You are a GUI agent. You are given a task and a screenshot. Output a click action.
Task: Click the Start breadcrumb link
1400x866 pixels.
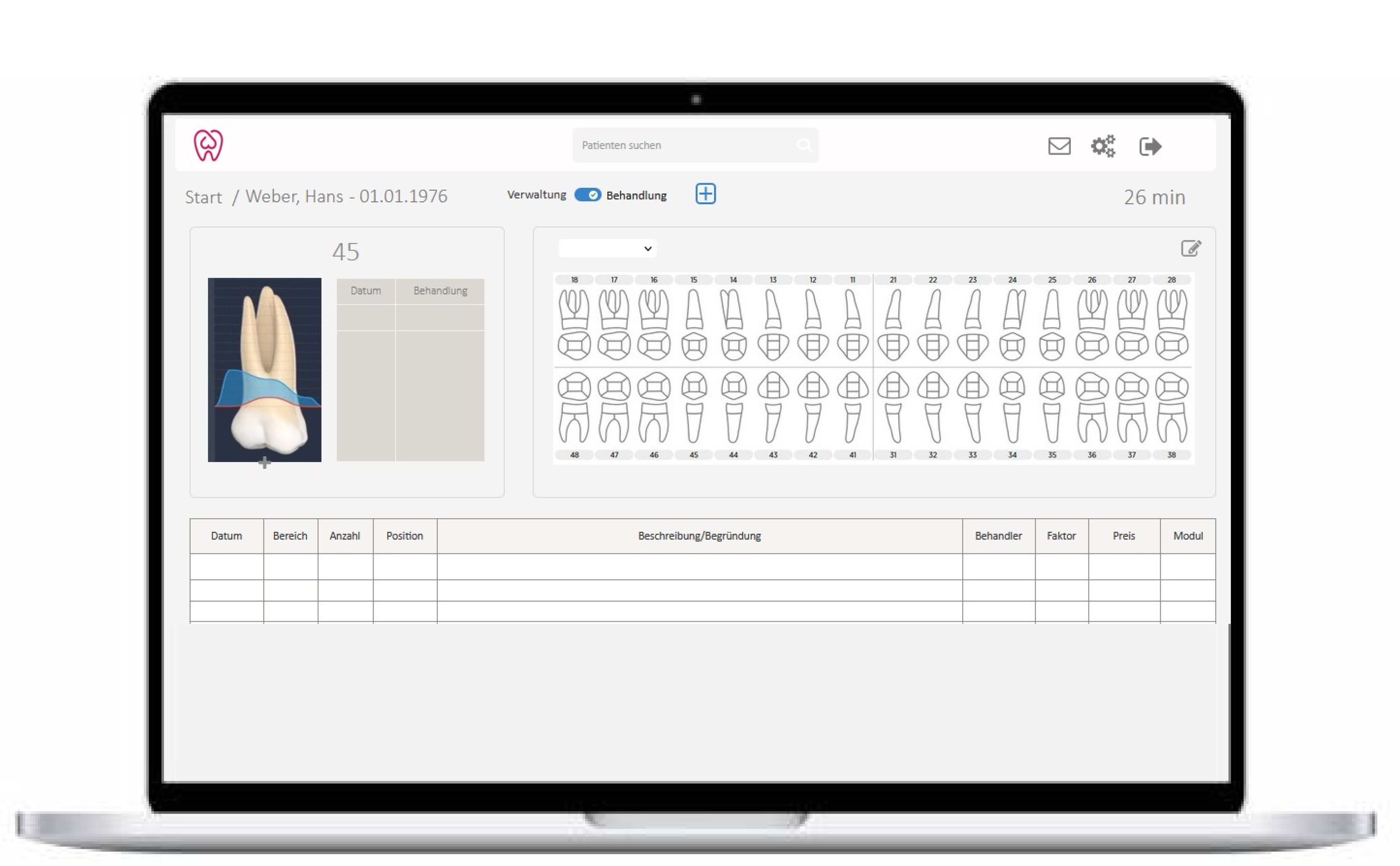pyautogui.click(x=203, y=197)
